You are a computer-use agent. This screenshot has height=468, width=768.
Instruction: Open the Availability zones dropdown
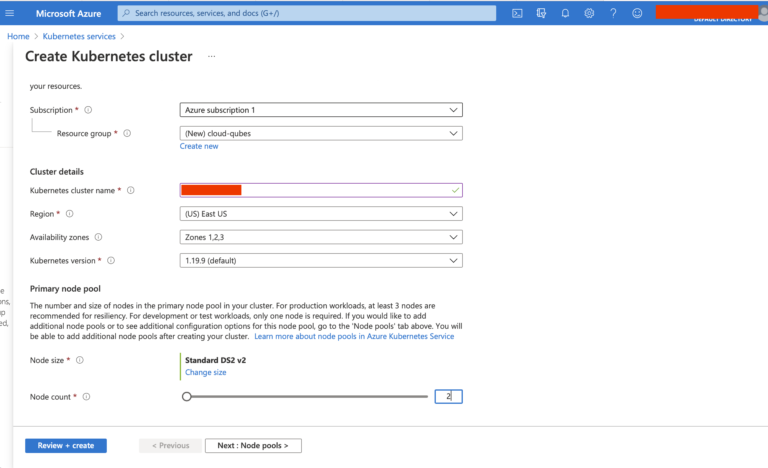(321, 237)
